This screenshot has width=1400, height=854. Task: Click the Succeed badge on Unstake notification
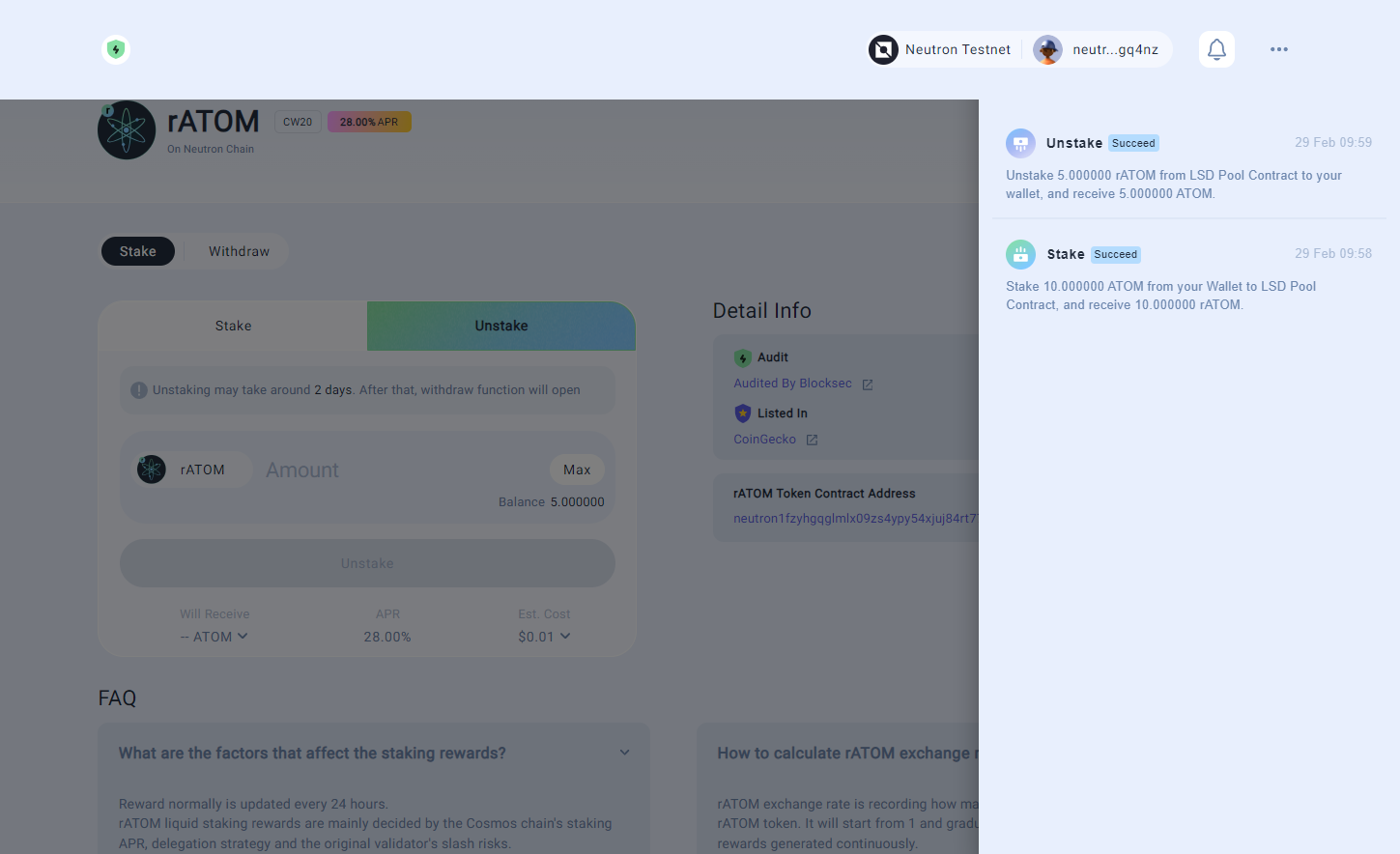point(1133,143)
